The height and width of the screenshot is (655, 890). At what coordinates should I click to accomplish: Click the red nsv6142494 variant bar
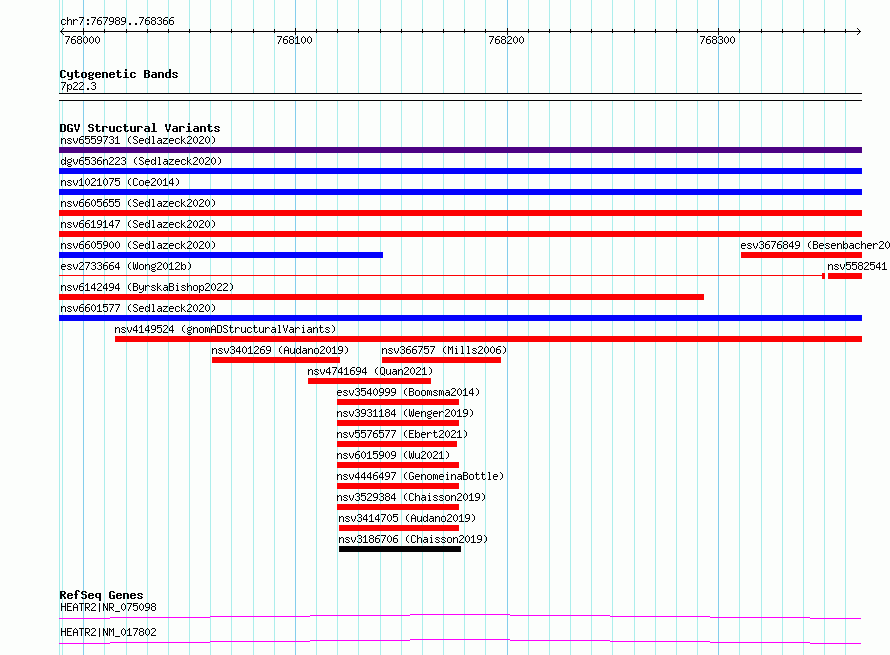(381, 297)
